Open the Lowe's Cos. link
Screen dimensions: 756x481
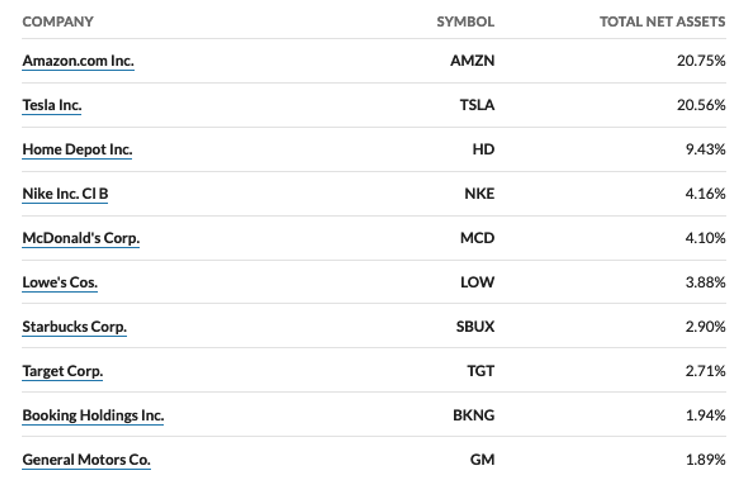[x=60, y=283]
